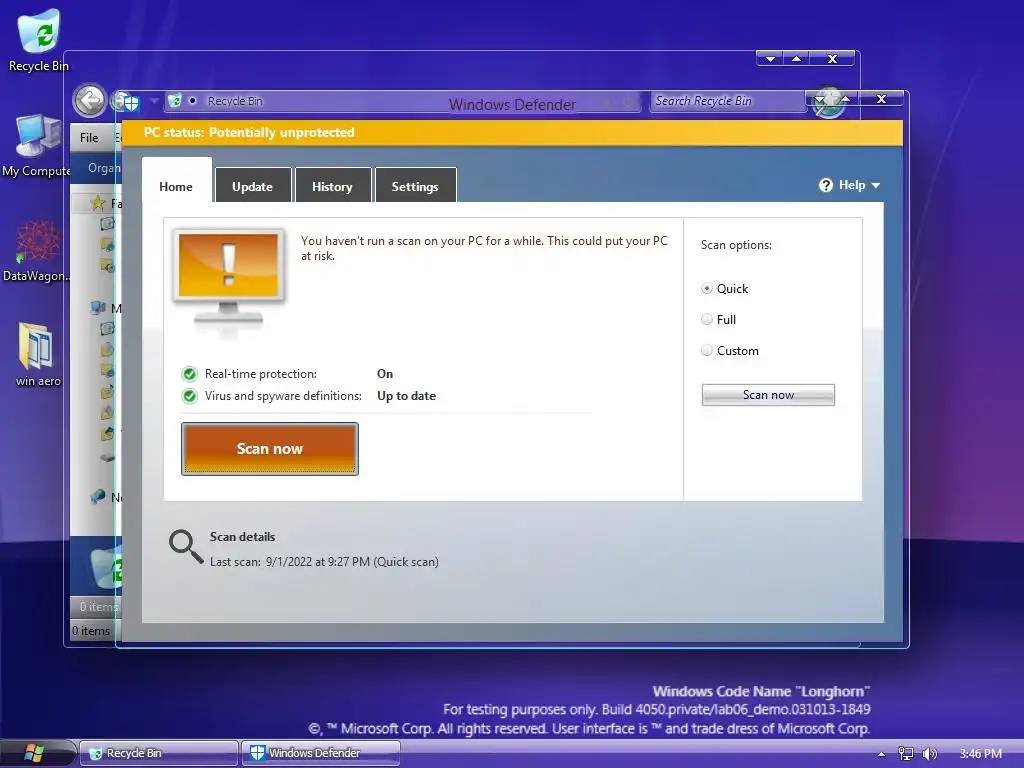Click the "Scan details" heading
Image resolution: width=1024 pixels, height=768 pixels.
[x=242, y=537]
